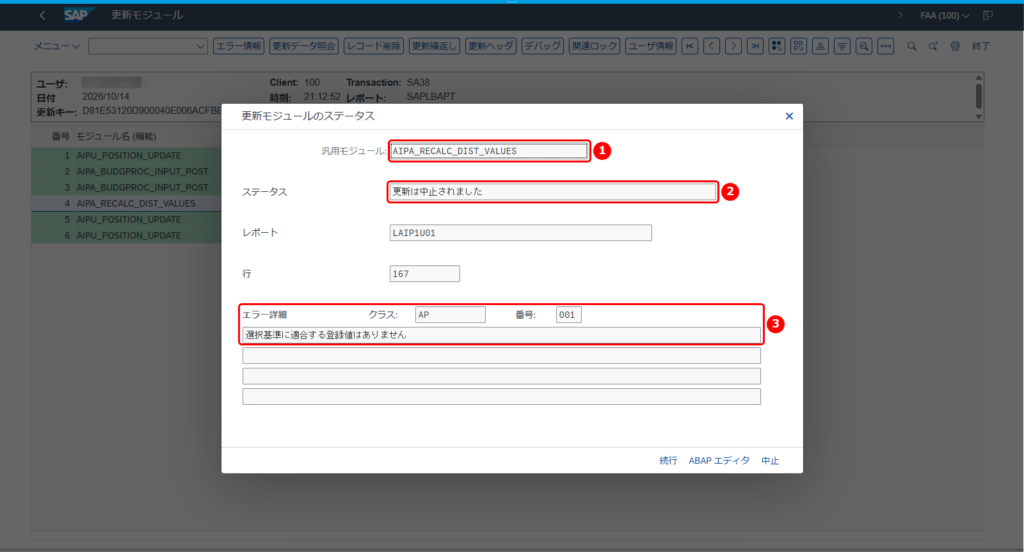Expand the command field combo box
The height and width of the screenshot is (552, 1024).
[200, 46]
